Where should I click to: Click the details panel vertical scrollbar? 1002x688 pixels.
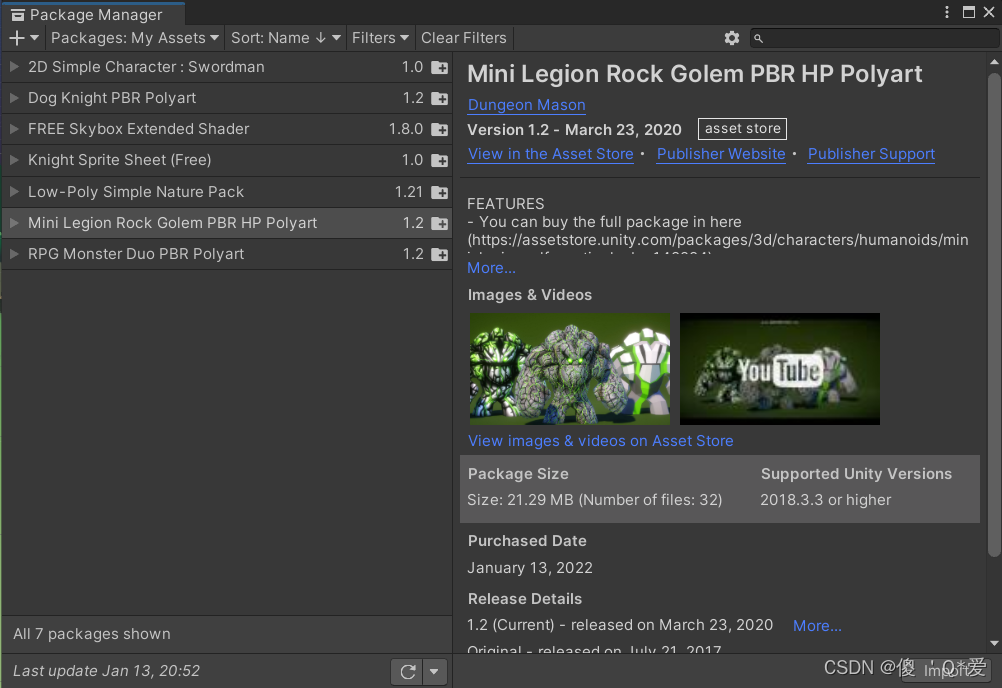pyautogui.click(x=994, y=314)
